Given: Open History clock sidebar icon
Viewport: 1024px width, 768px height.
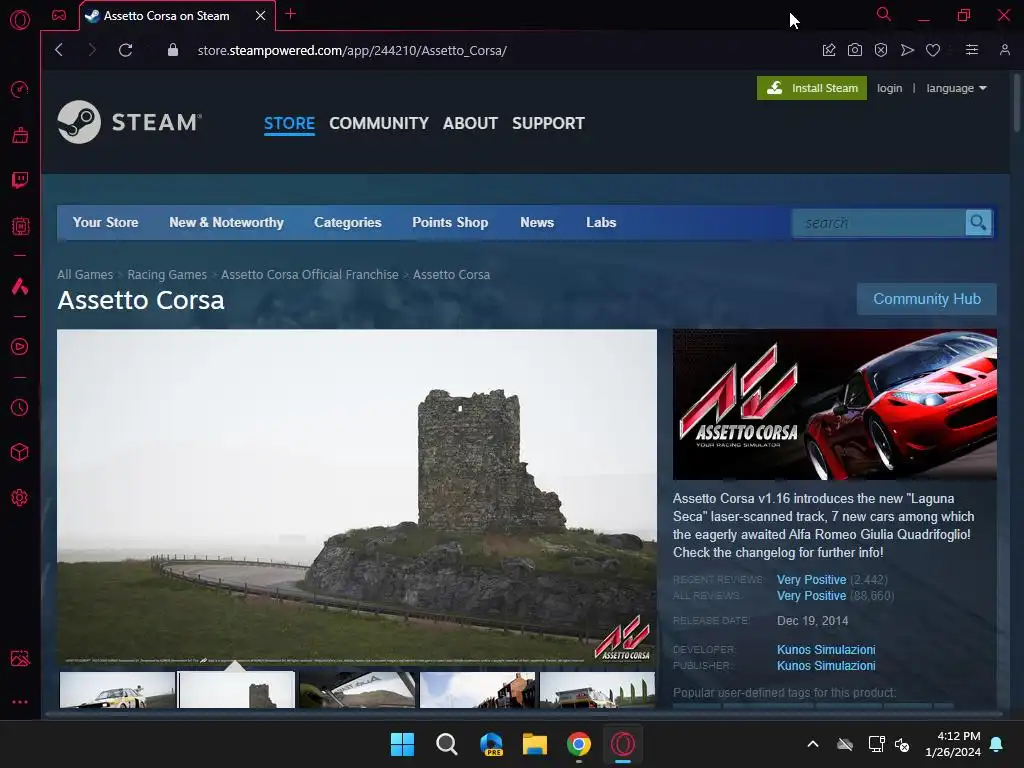Looking at the screenshot, I should (x=20, y=408).
